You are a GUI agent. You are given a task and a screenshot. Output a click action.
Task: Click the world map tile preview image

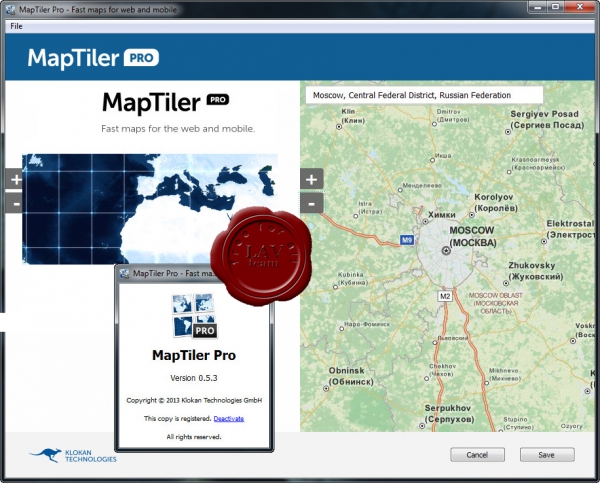click(150, 209)
